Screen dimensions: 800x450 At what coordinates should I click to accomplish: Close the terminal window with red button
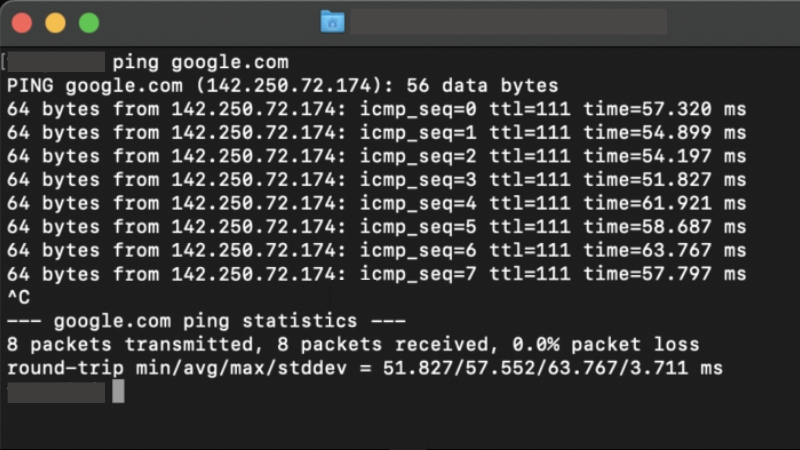point(22,23)
